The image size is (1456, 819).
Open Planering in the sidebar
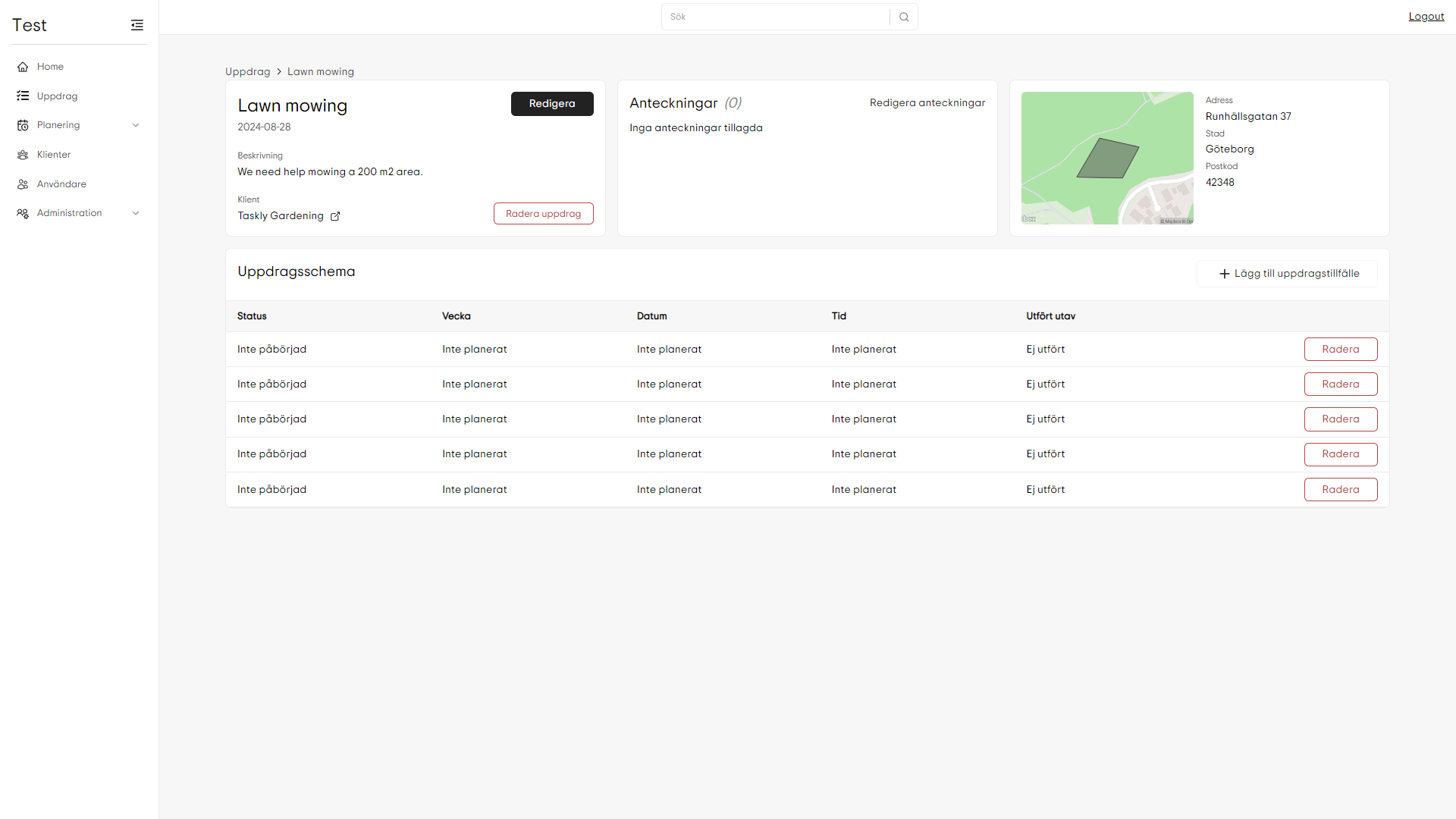coord(79,125)
